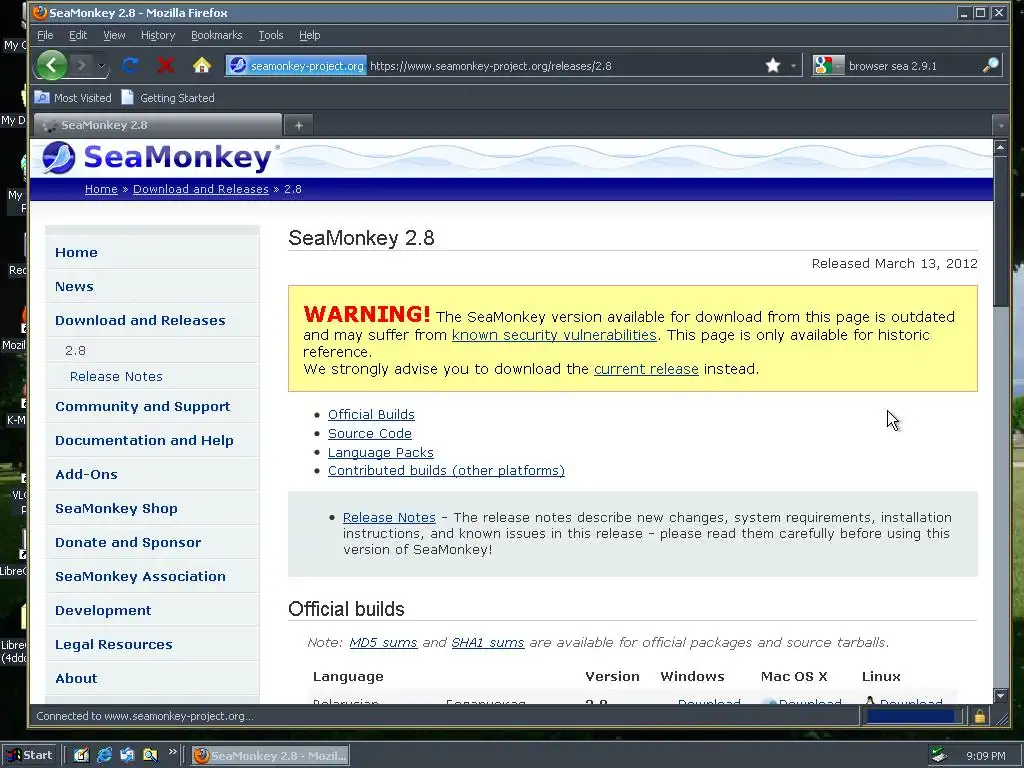Go to home page via house icon
This screenshot has height=768, width=1024.
click(x=202, y=65)
